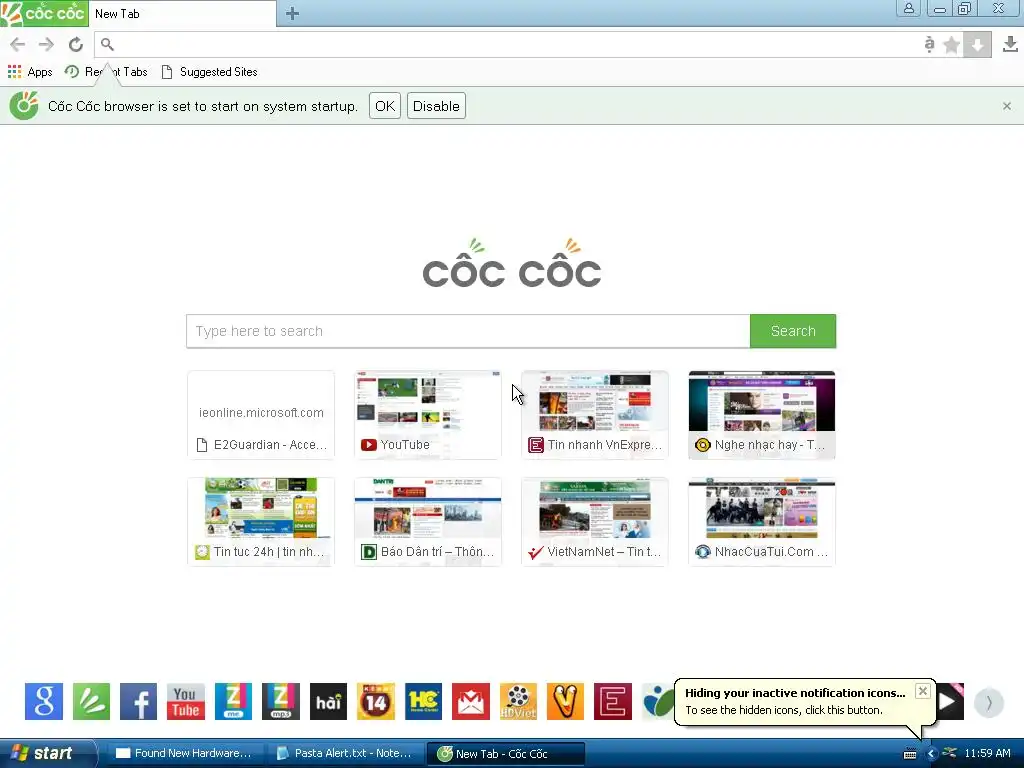Reload the current page
The width and height of the screenshot is (1024, 768).
click(76, 44)
